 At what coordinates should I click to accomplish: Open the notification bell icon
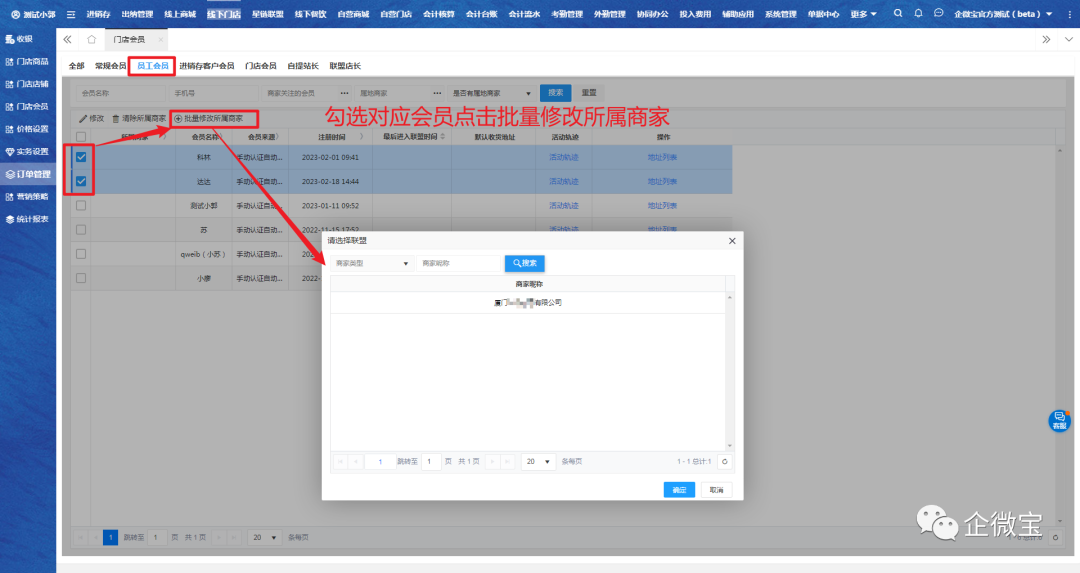(x=918, y=14)
